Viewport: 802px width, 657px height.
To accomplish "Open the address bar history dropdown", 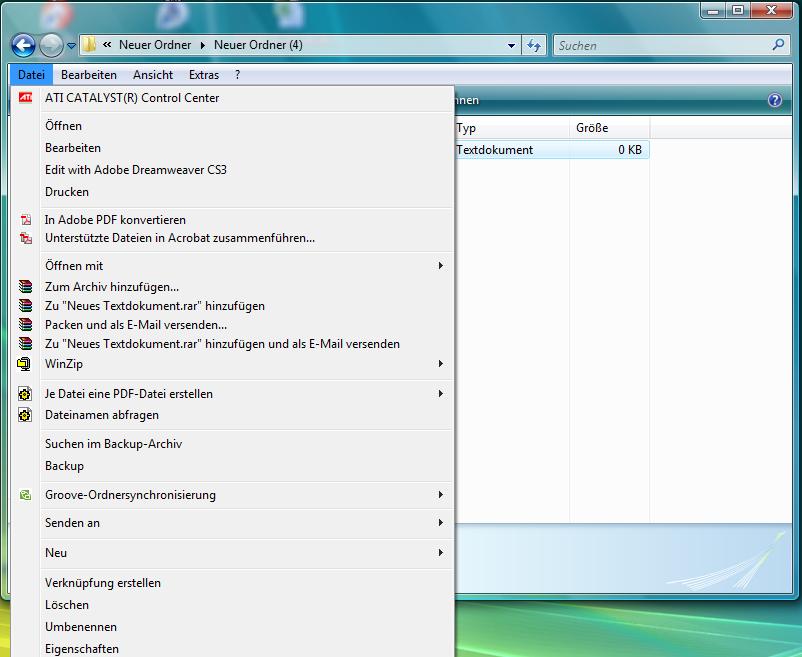I will pyautogui.click(x=511, y=45).
